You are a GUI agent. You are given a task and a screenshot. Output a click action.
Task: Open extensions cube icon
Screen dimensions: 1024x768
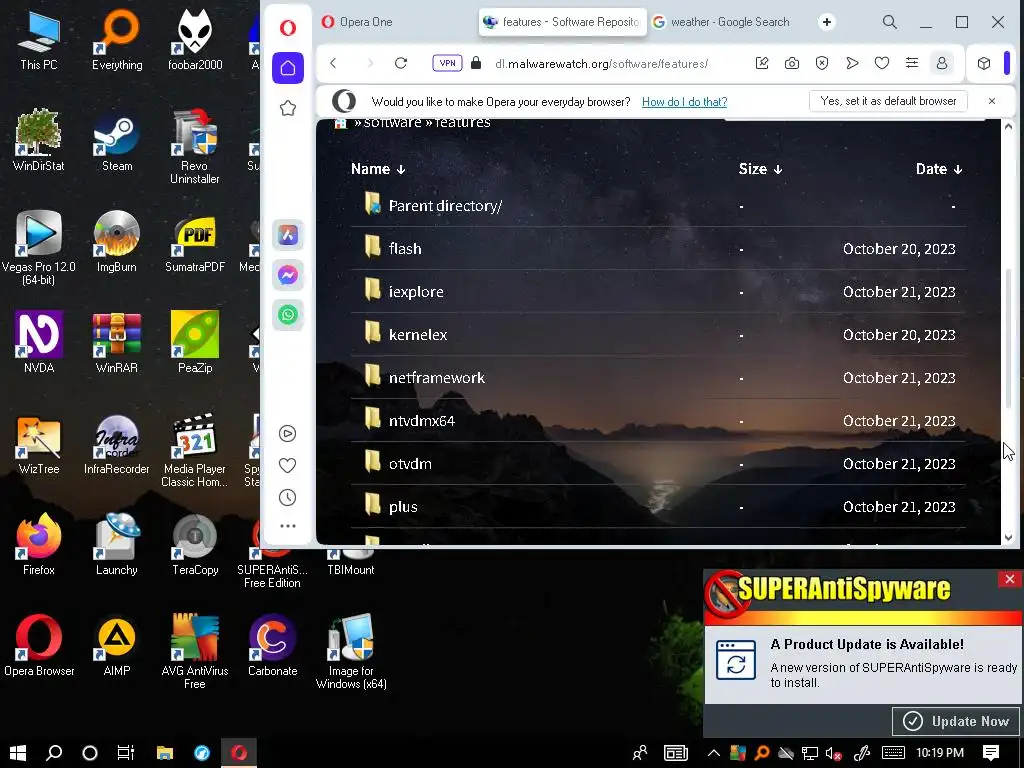(984, 63)
